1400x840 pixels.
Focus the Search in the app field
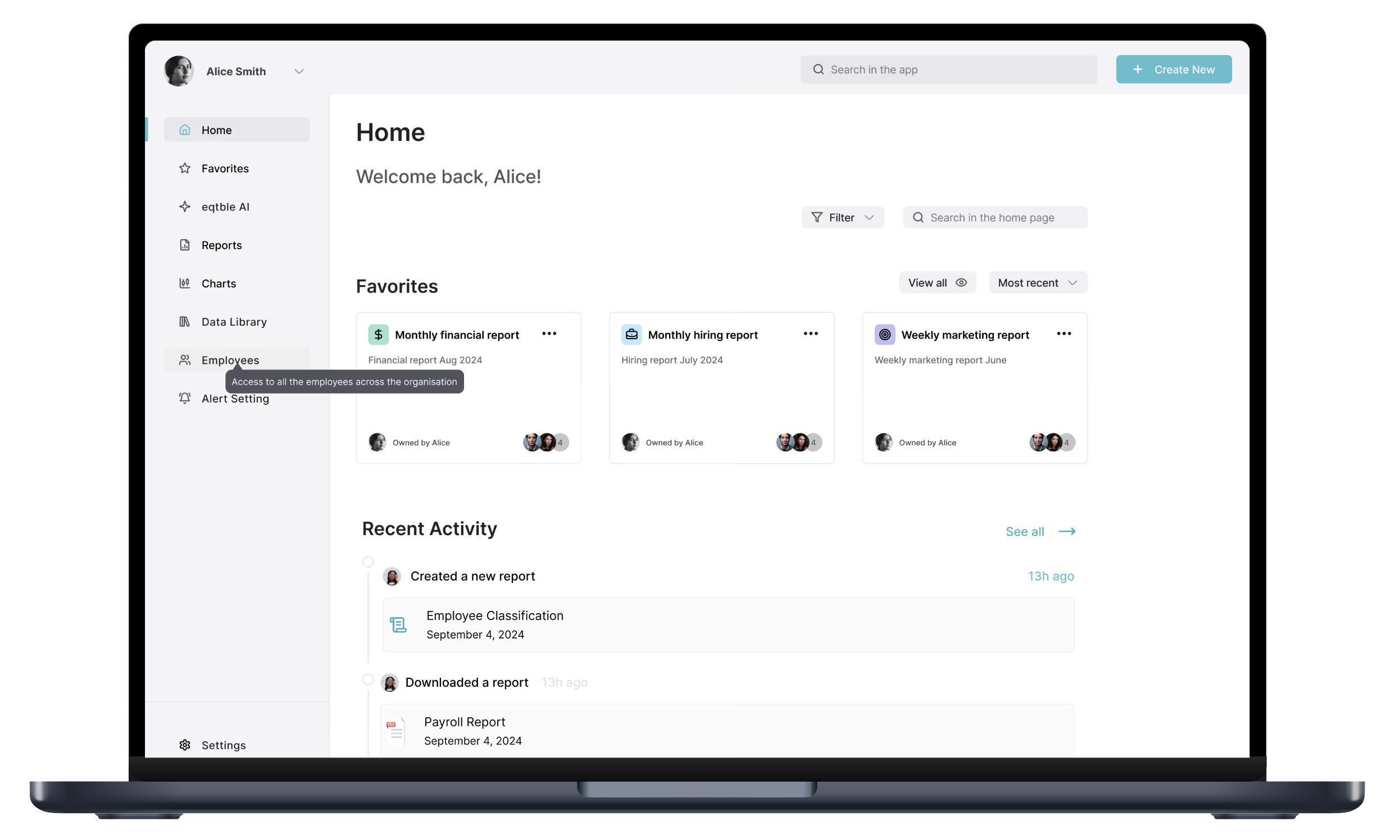tap(948, 69)
